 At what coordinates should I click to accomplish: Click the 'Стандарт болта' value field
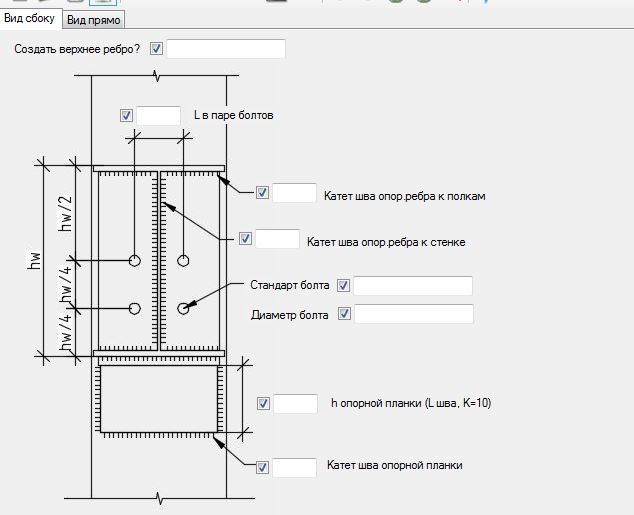pyautogui.click(x=413, y=286)
